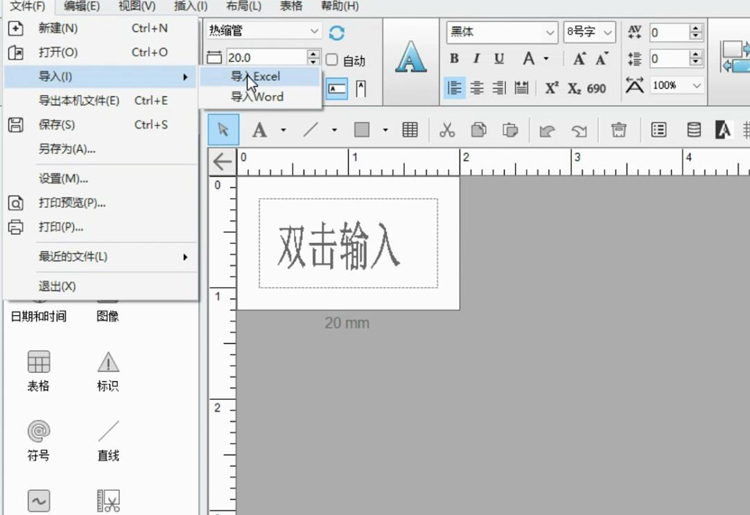Click the paste icon in toolbar
The height and width of the screenshot is (515, 750).
tap(510, 130)
